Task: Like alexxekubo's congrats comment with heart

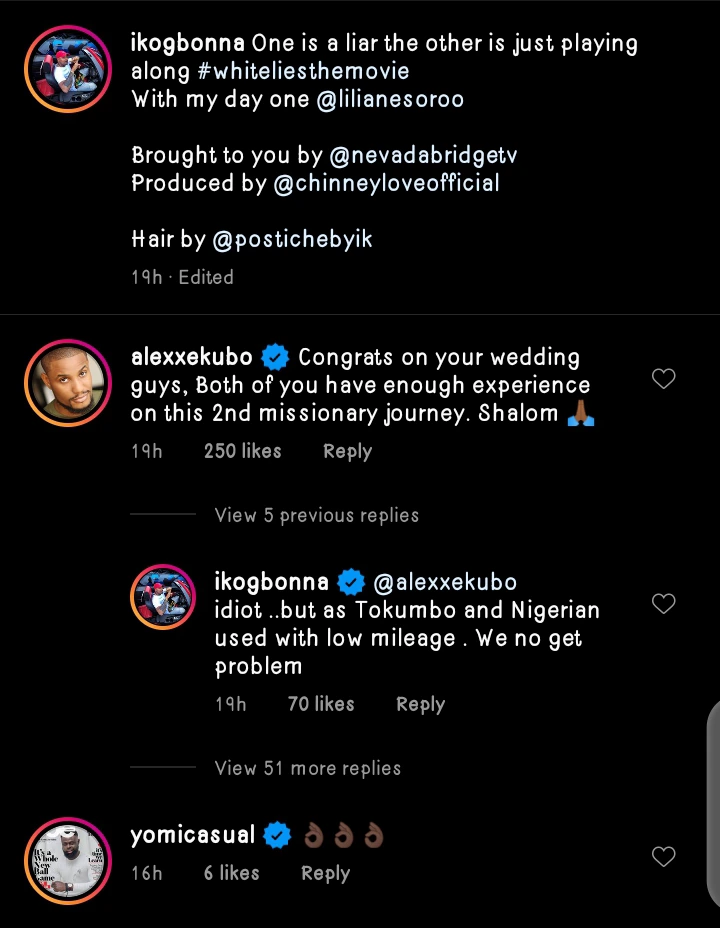Action: coord(663,379)
